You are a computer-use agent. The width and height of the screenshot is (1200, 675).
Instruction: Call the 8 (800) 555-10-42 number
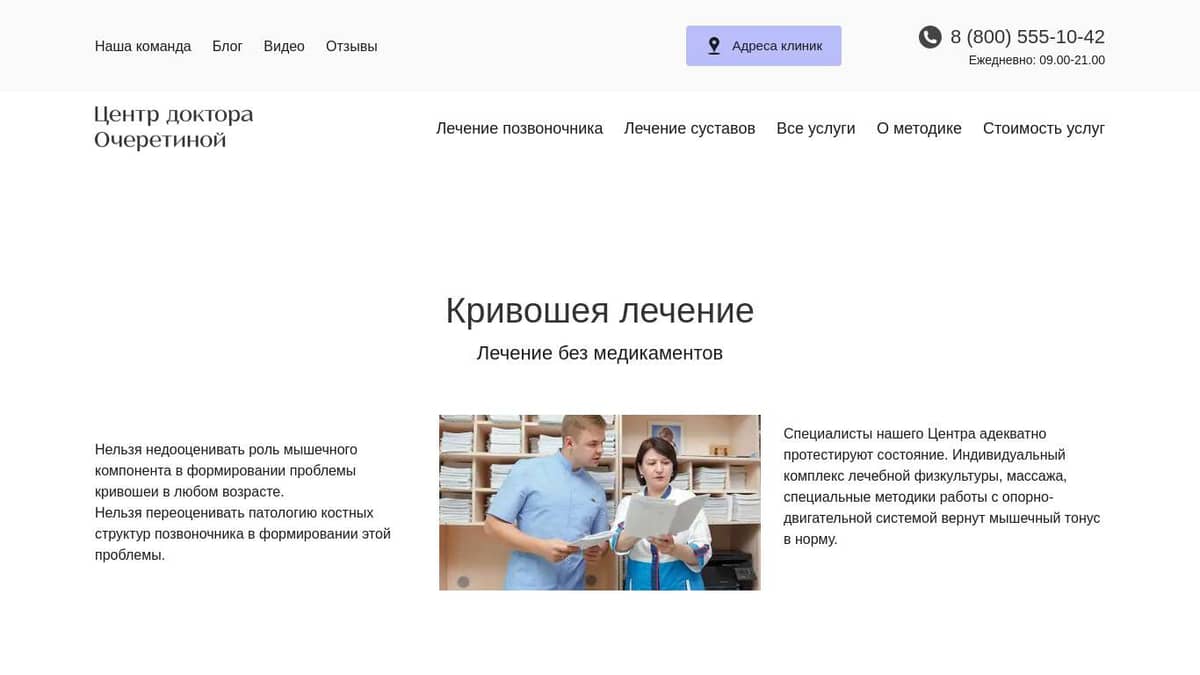tap(1027, 37)
